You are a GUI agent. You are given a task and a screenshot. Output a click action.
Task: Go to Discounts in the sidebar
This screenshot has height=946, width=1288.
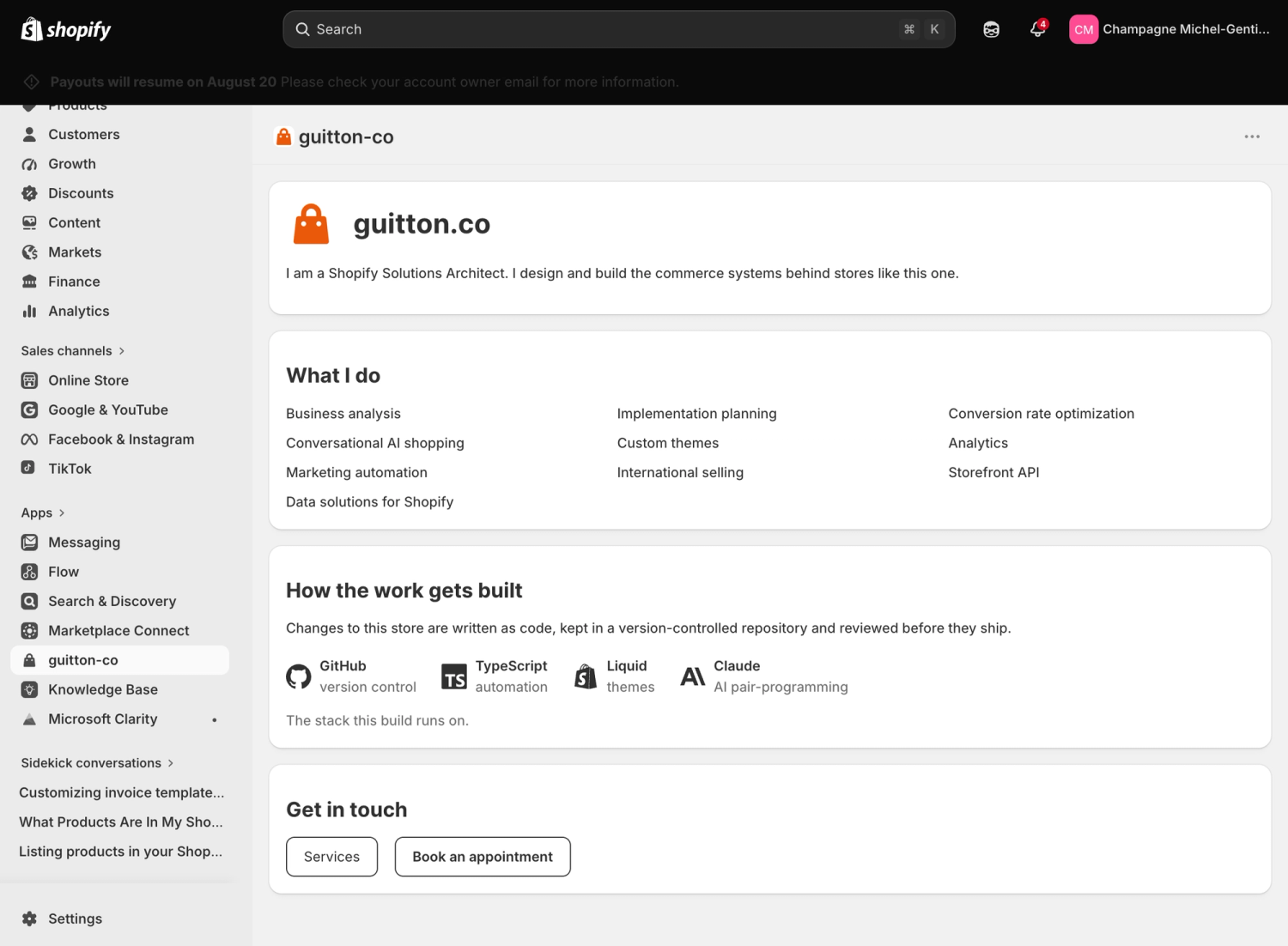120,193
